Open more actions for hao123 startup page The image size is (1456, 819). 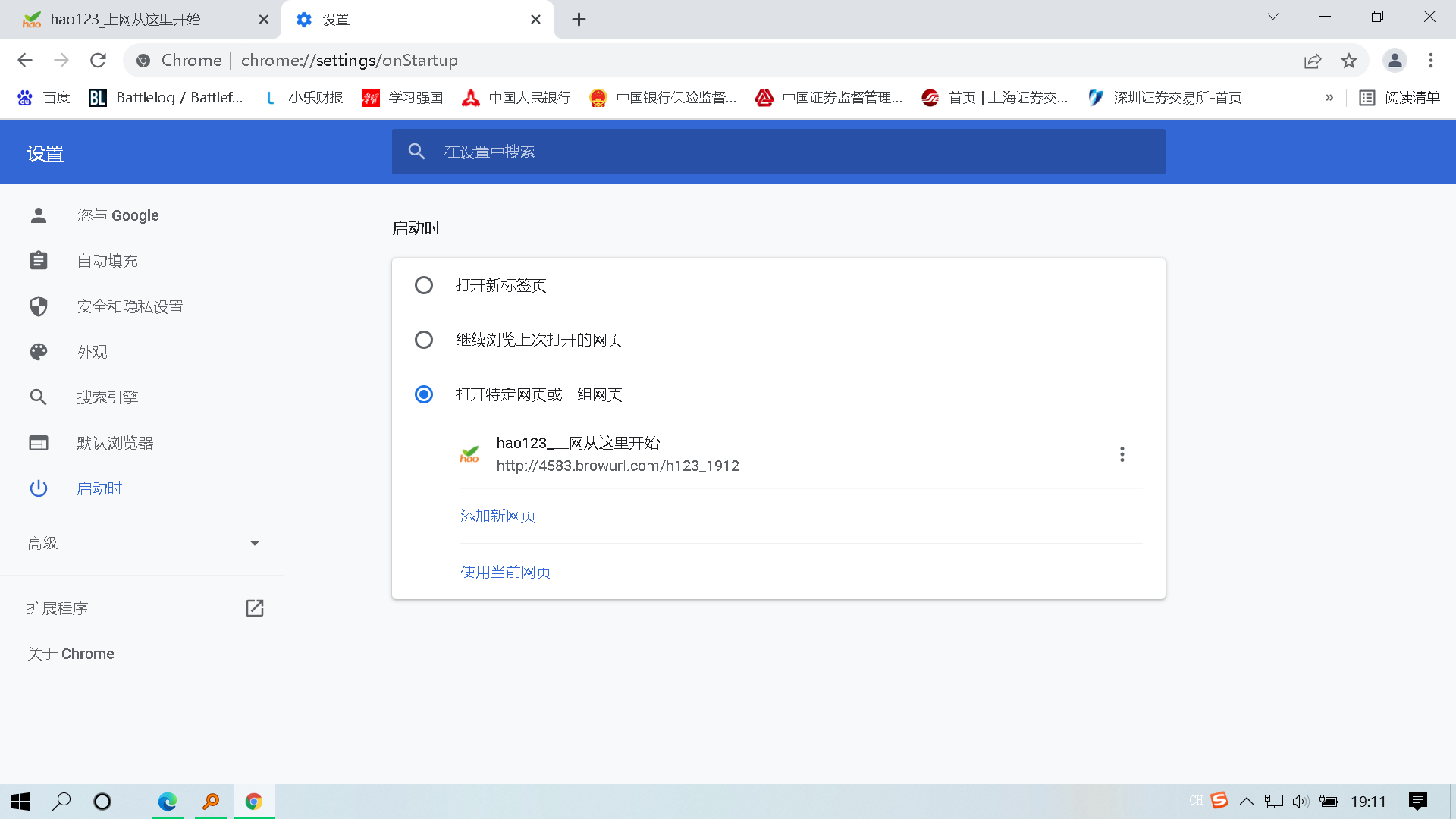coord(1122,454)
